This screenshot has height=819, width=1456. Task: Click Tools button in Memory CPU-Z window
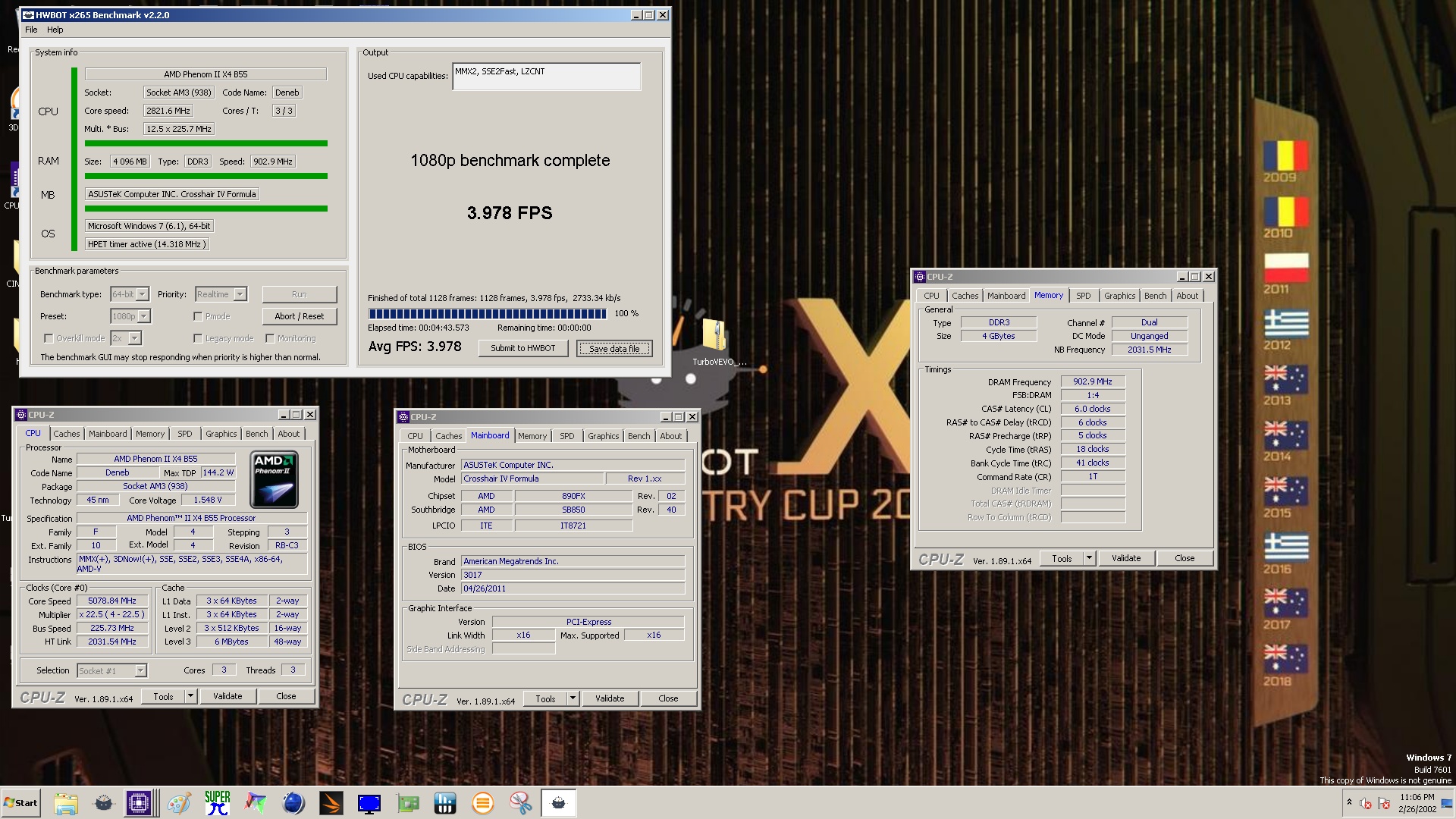click(1062, 558)
